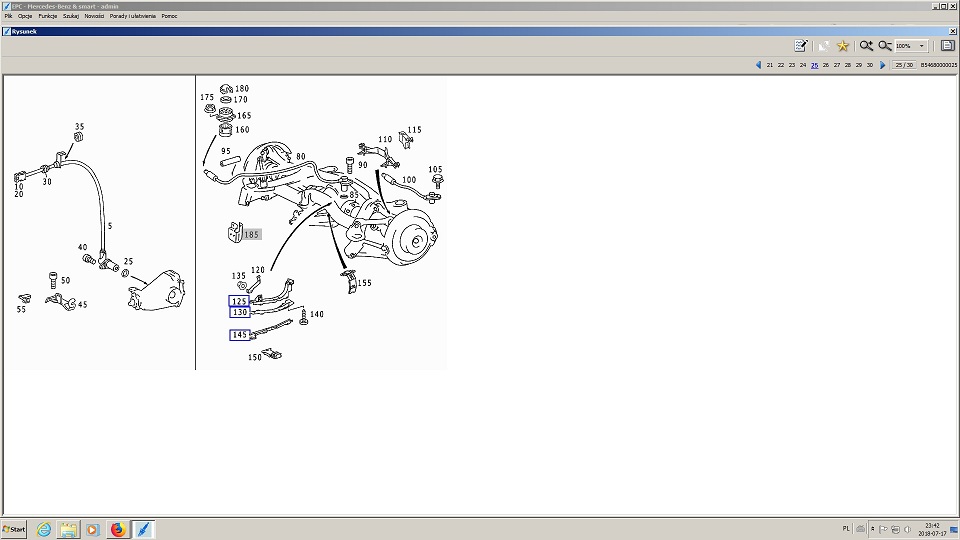Click the Windows Start button

(x=15, y=529)
